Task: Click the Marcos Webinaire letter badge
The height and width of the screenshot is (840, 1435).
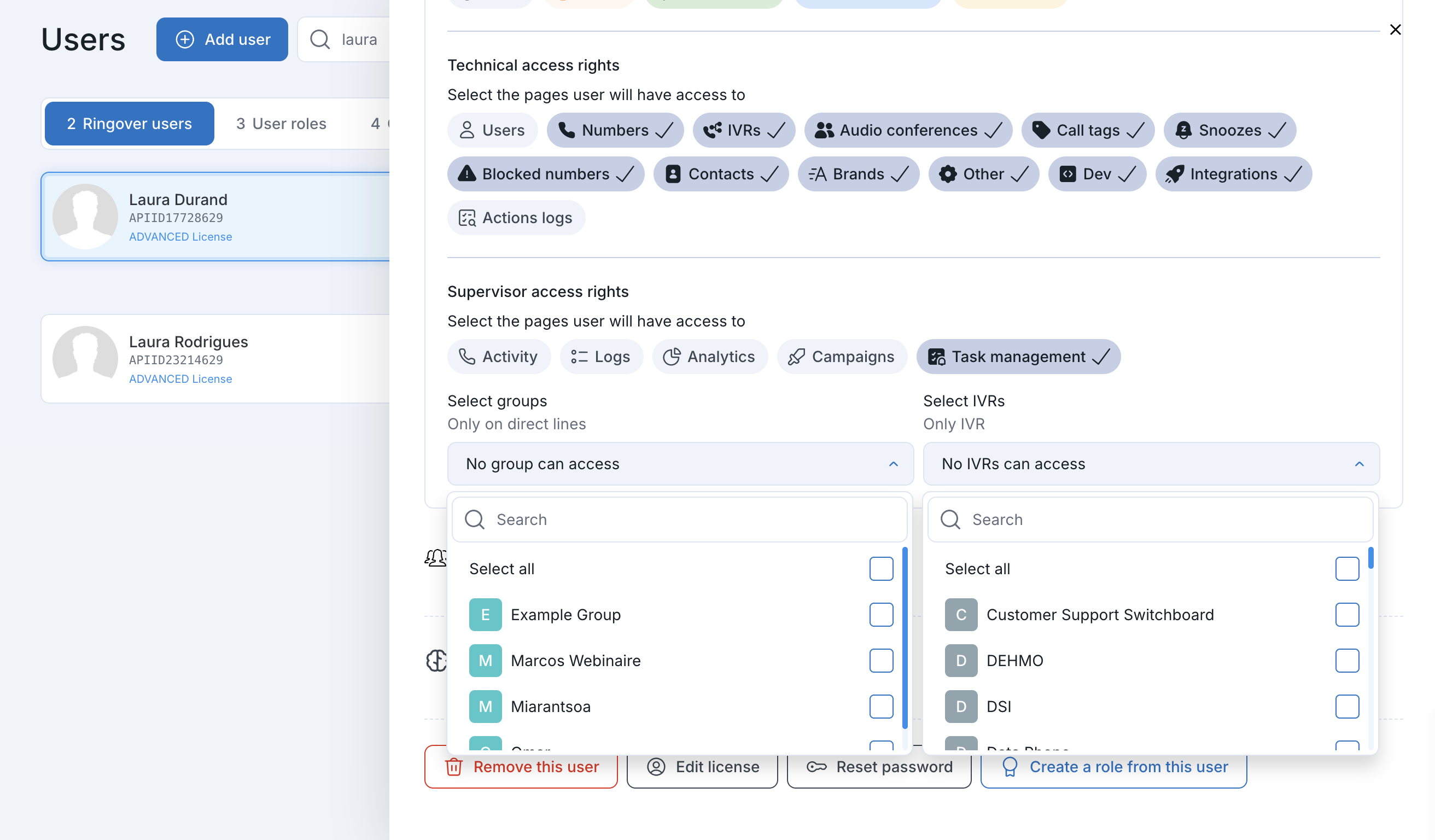Action: click(x=486, y=661)
